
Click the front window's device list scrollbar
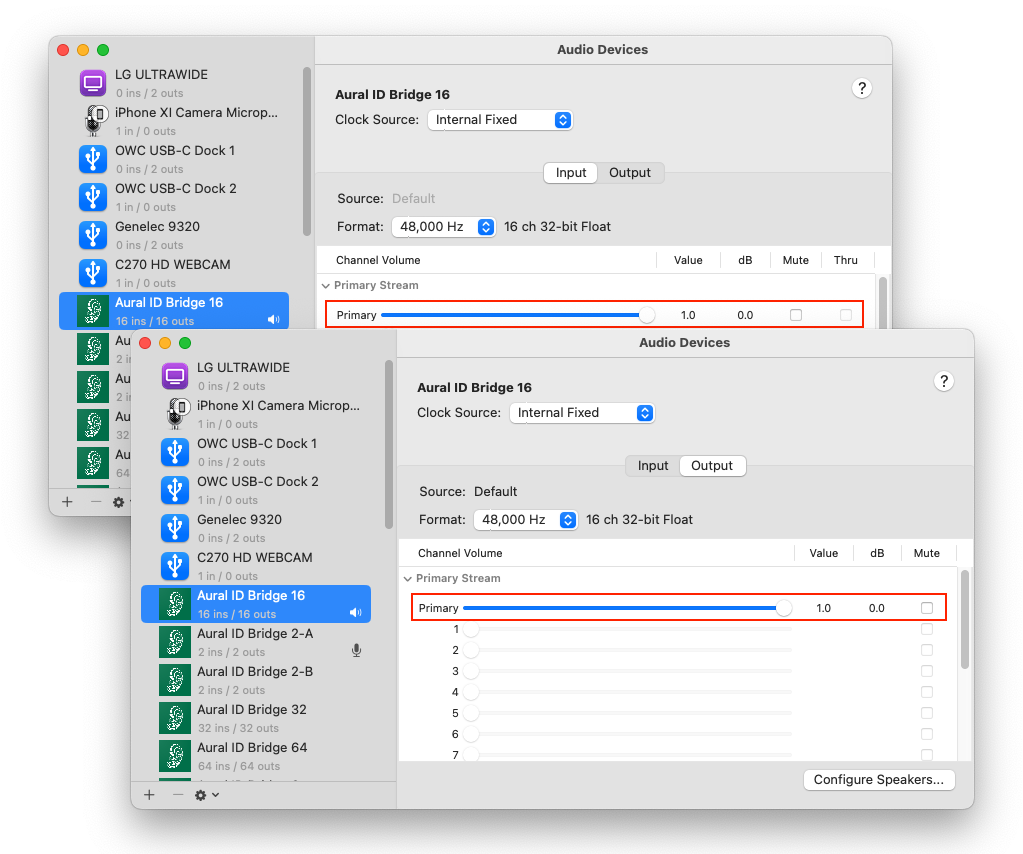(x=389, y=444)
